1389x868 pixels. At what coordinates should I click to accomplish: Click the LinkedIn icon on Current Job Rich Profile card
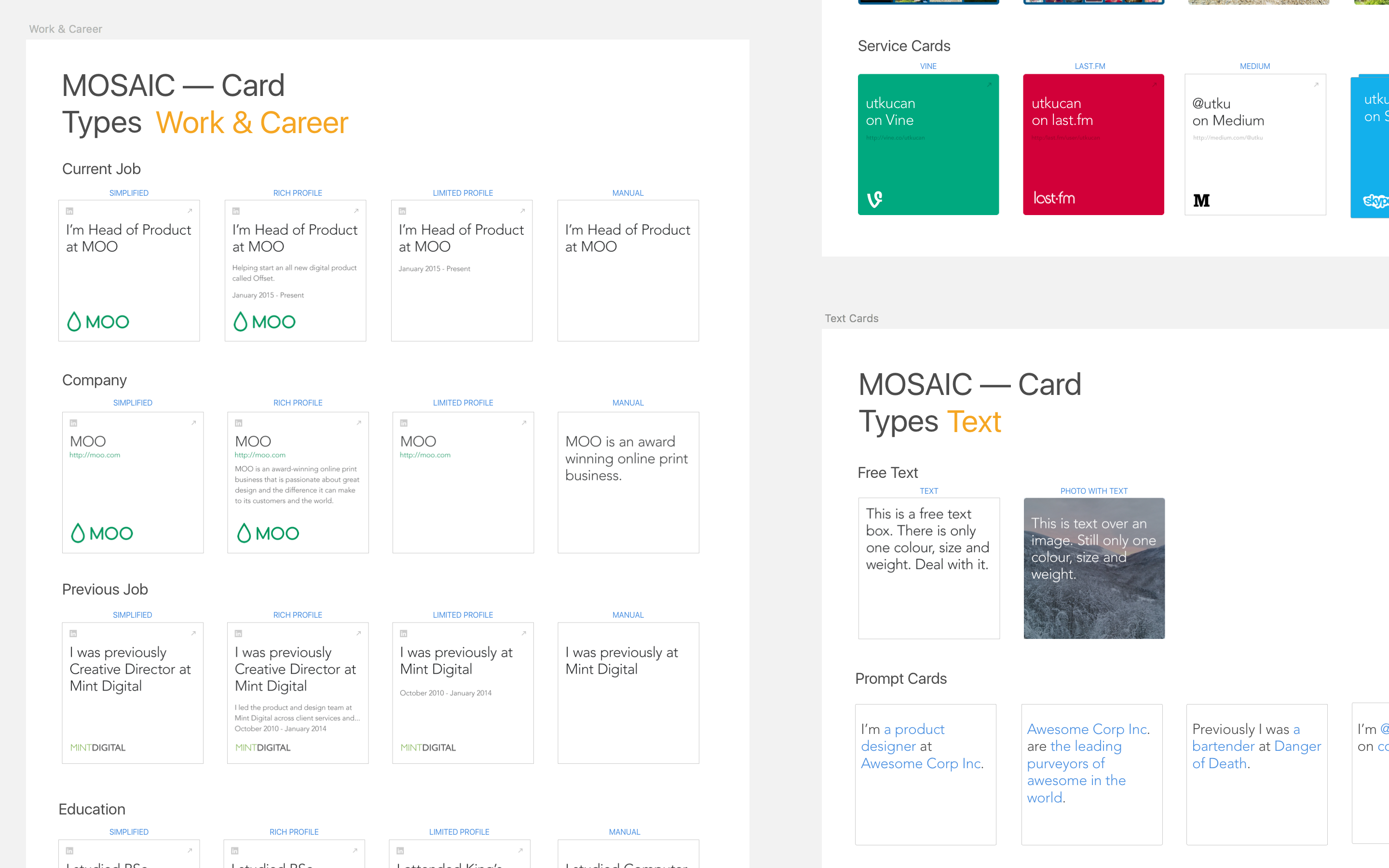[236, 211]
